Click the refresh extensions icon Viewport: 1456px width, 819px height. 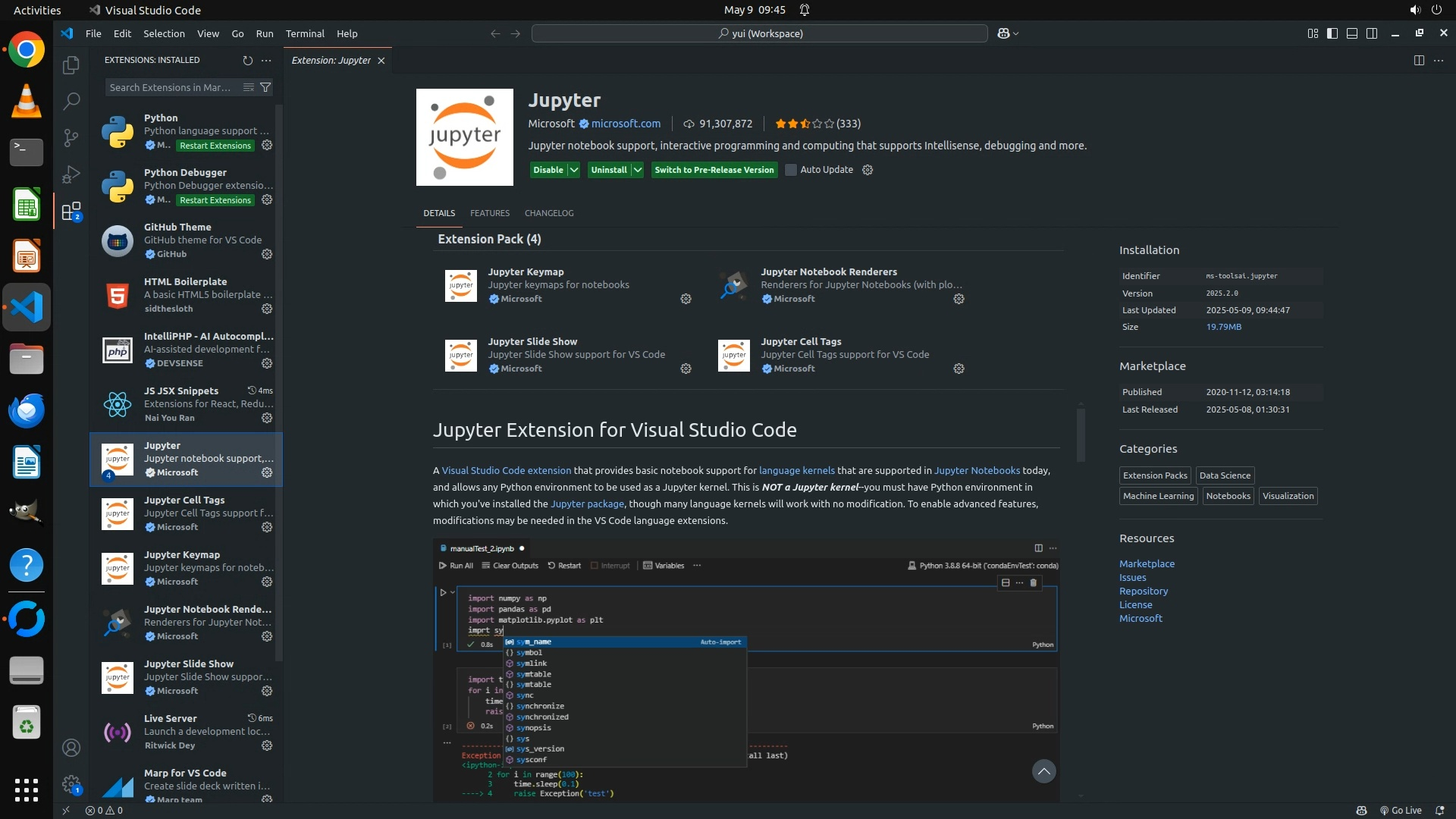point(247,60)
